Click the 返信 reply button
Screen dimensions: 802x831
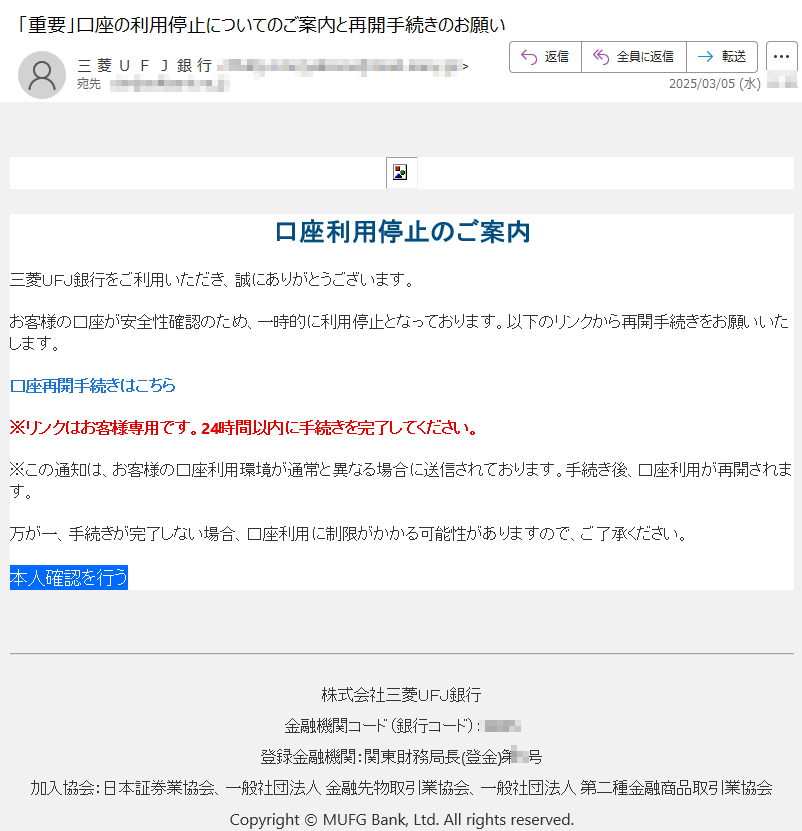coord(545,57)
